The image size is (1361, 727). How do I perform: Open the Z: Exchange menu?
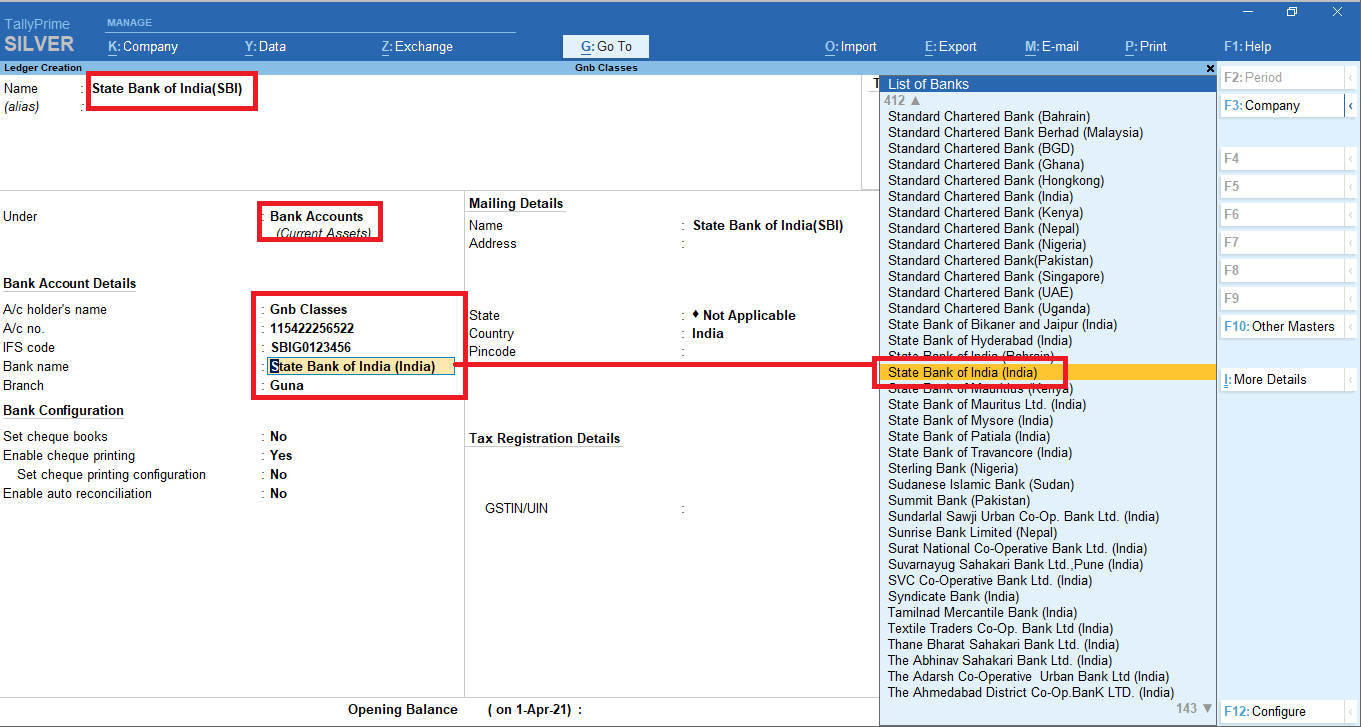click(417, 46)
